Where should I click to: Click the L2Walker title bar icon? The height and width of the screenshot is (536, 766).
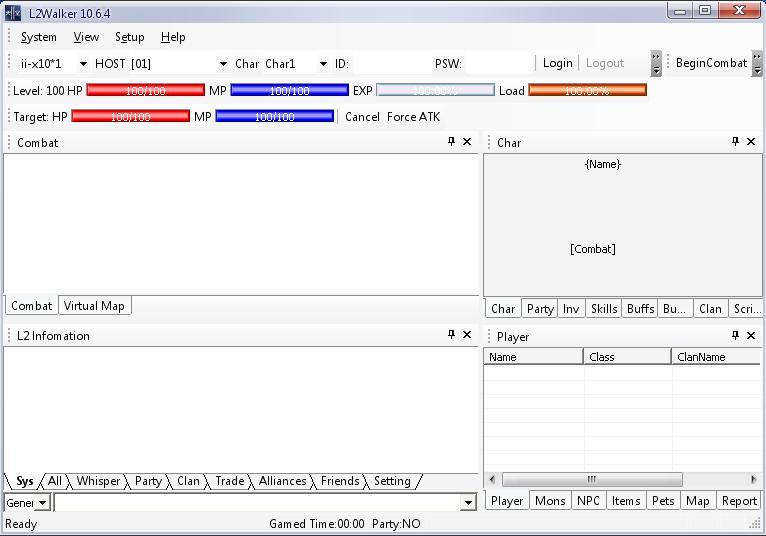pos(13,13)
